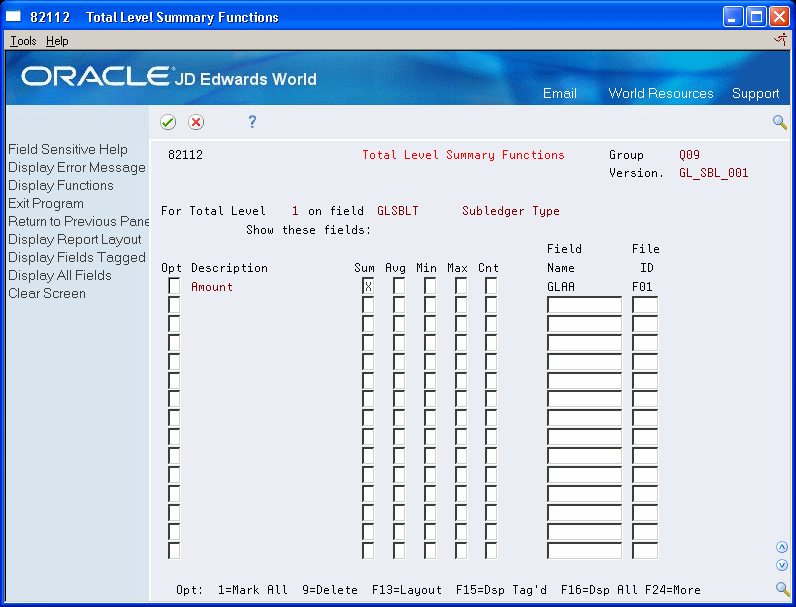Viewport: 796px width, 607px height.
Task: Open help with the blue question mark
Action: [252, 122]
